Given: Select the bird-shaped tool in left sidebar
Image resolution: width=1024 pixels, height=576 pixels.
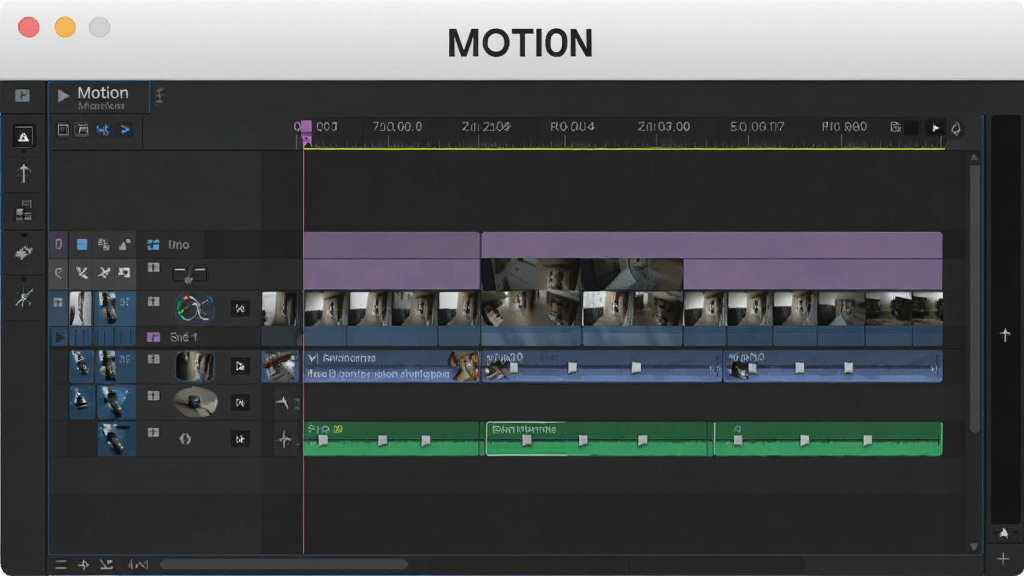Looking at the screenshot, I should (x=24, y=253).
